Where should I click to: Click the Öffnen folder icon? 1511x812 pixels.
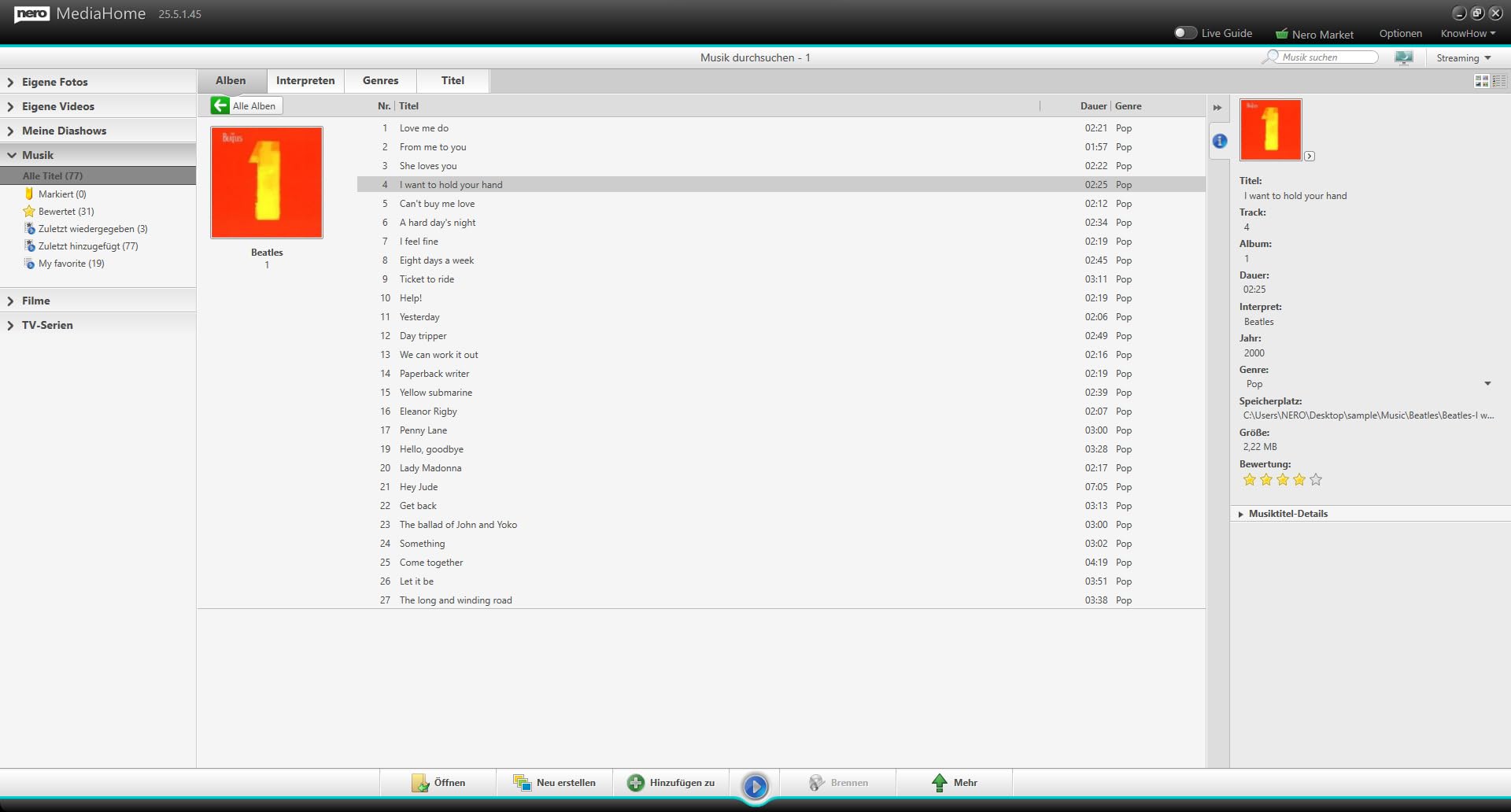tap(420, 783)
